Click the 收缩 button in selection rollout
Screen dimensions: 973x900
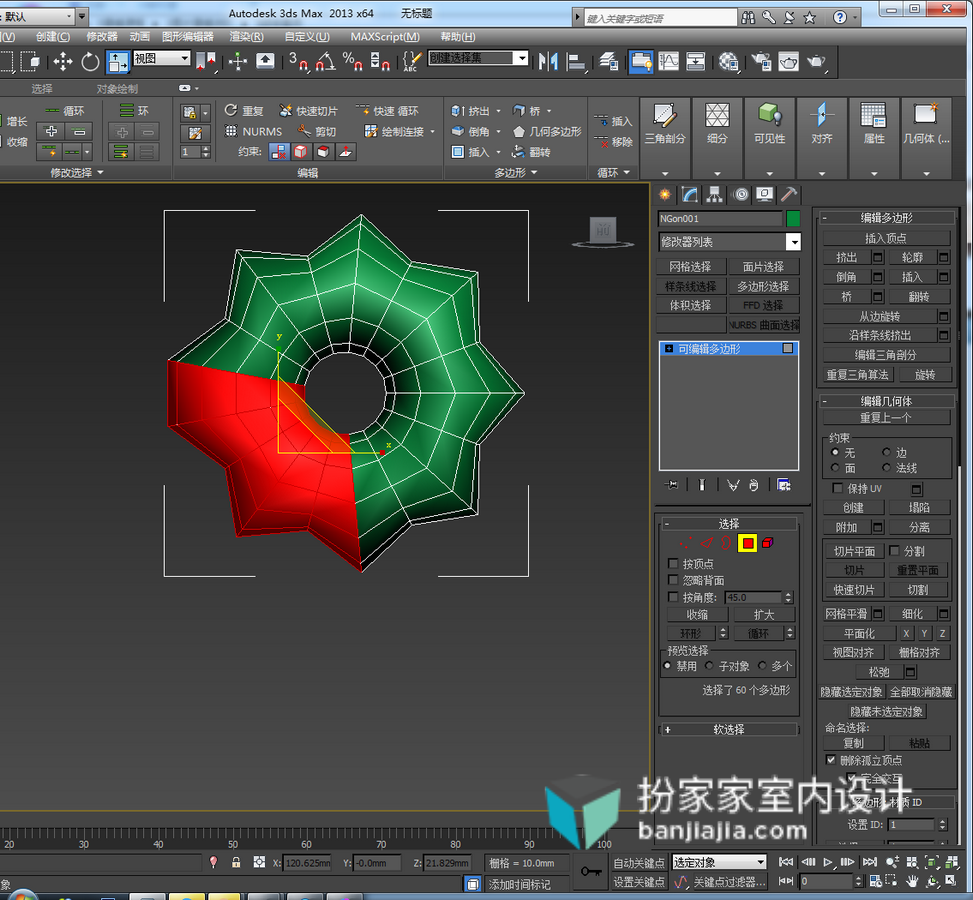point(697,614)
